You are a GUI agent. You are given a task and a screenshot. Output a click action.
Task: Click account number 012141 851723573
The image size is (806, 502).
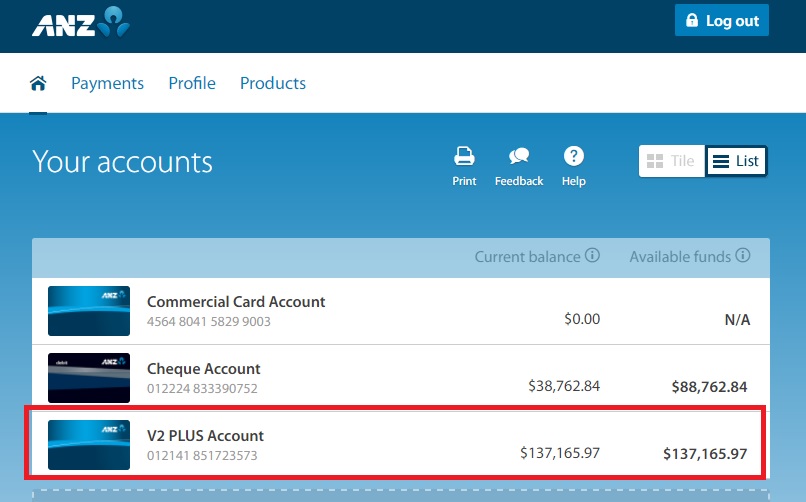(x=202, y=456)
